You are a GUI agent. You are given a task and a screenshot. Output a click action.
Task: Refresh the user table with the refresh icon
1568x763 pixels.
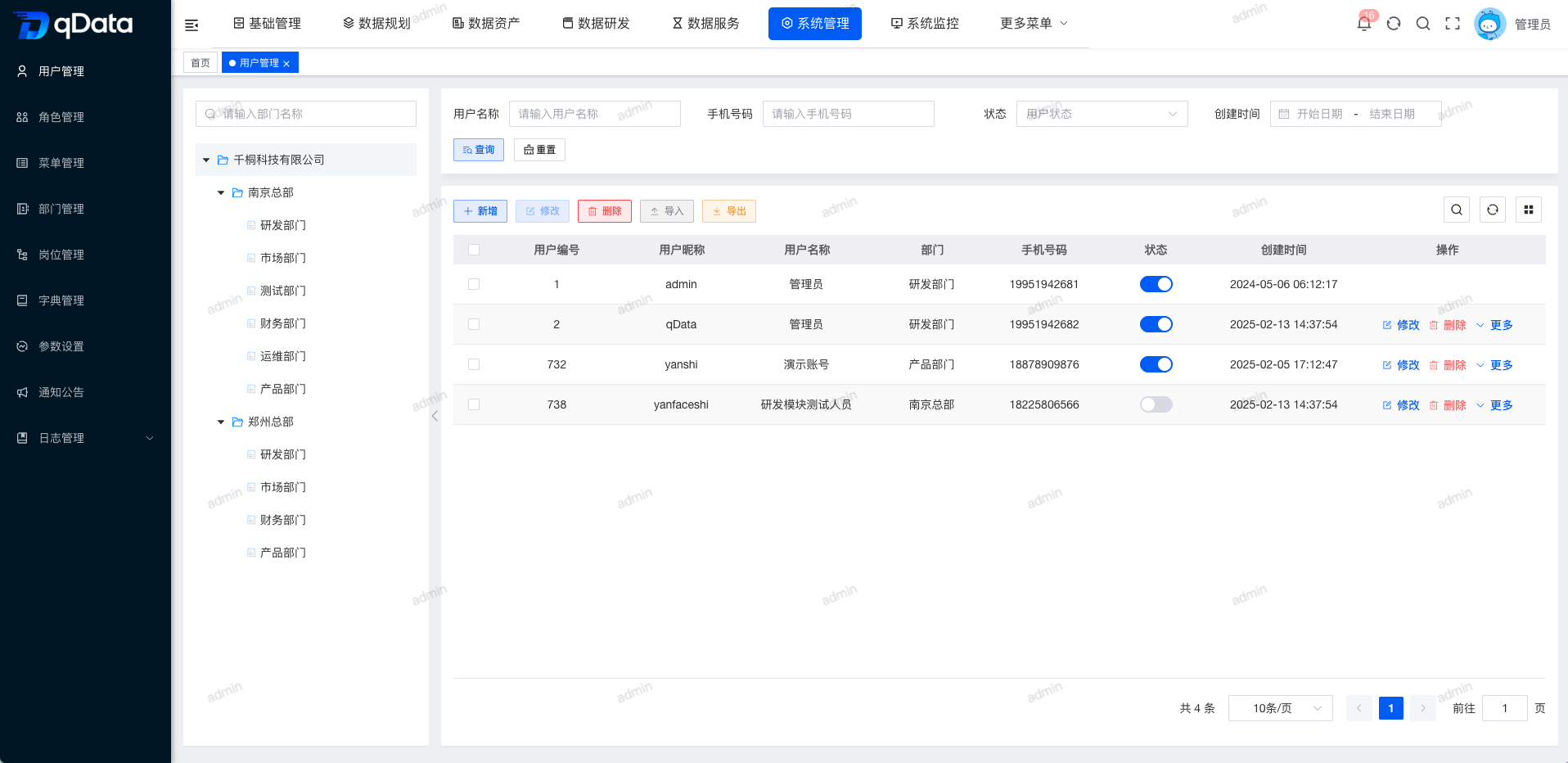point(1493,210)
